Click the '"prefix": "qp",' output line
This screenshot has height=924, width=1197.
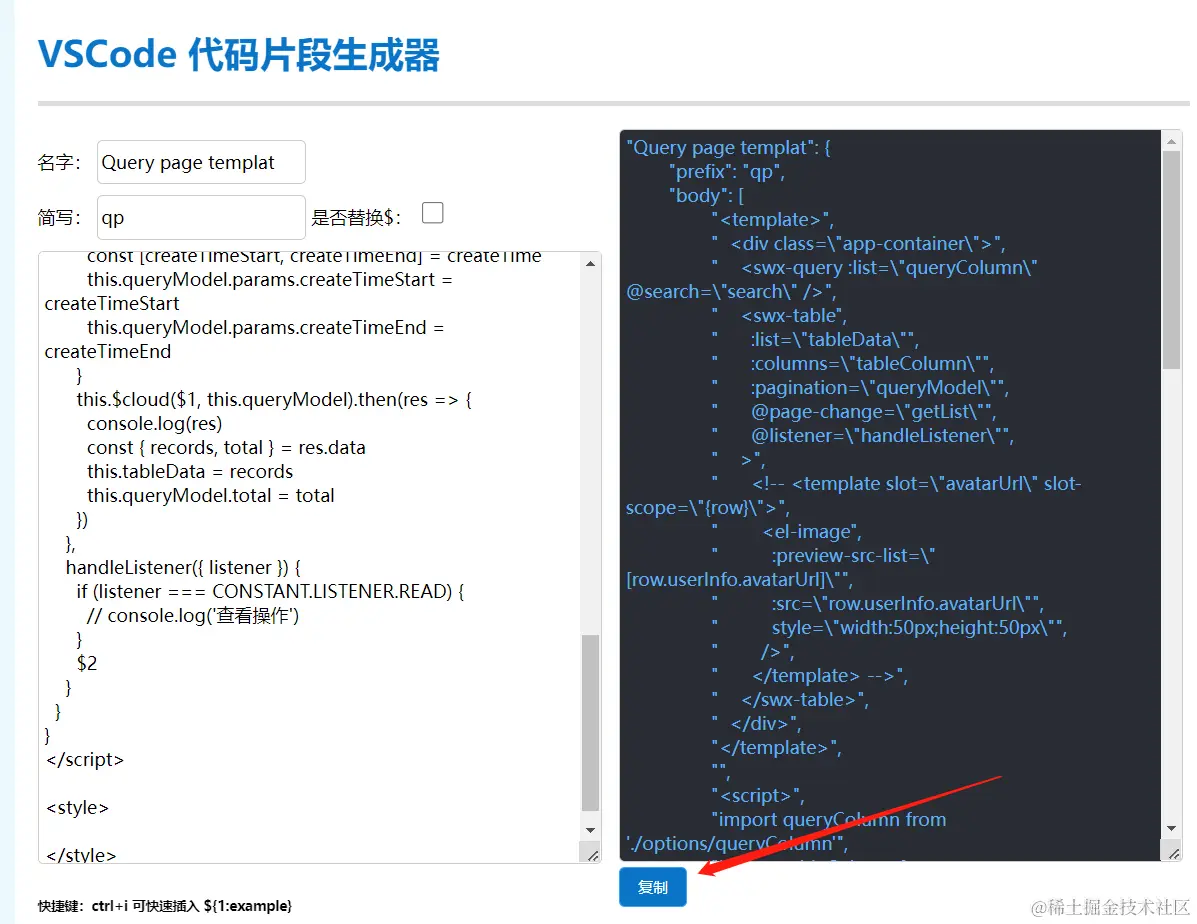[727, 171]
